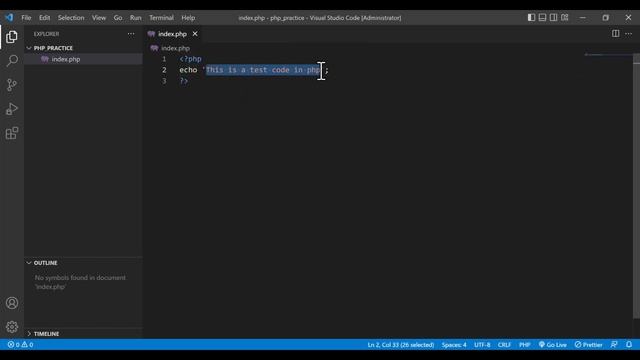The image size is (640, 360).
Task: Open Explorer Views and More Actions ellipsis
Action: (131, 34)
